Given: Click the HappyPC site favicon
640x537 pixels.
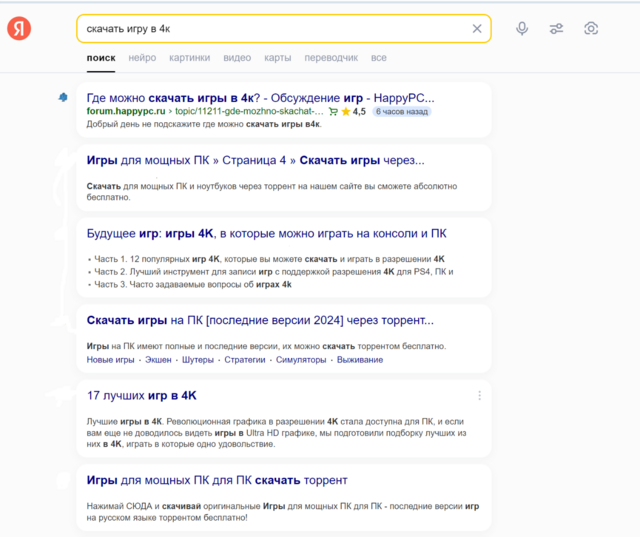Looking at the screenshot, I should pyautogui.click(x=64, y=98).
